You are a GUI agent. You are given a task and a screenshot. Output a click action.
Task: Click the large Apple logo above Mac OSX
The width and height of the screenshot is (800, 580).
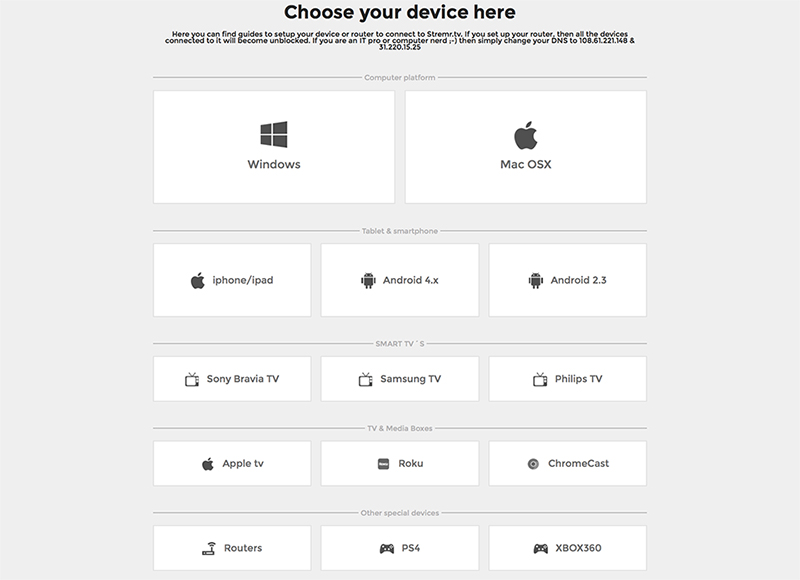coord(525,135)
